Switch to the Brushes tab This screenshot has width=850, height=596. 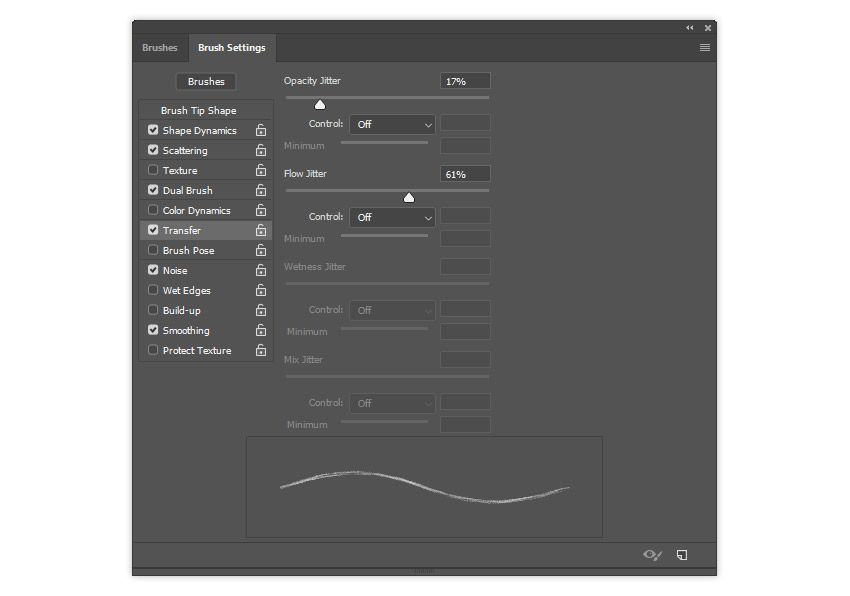(x=160, y=48)
